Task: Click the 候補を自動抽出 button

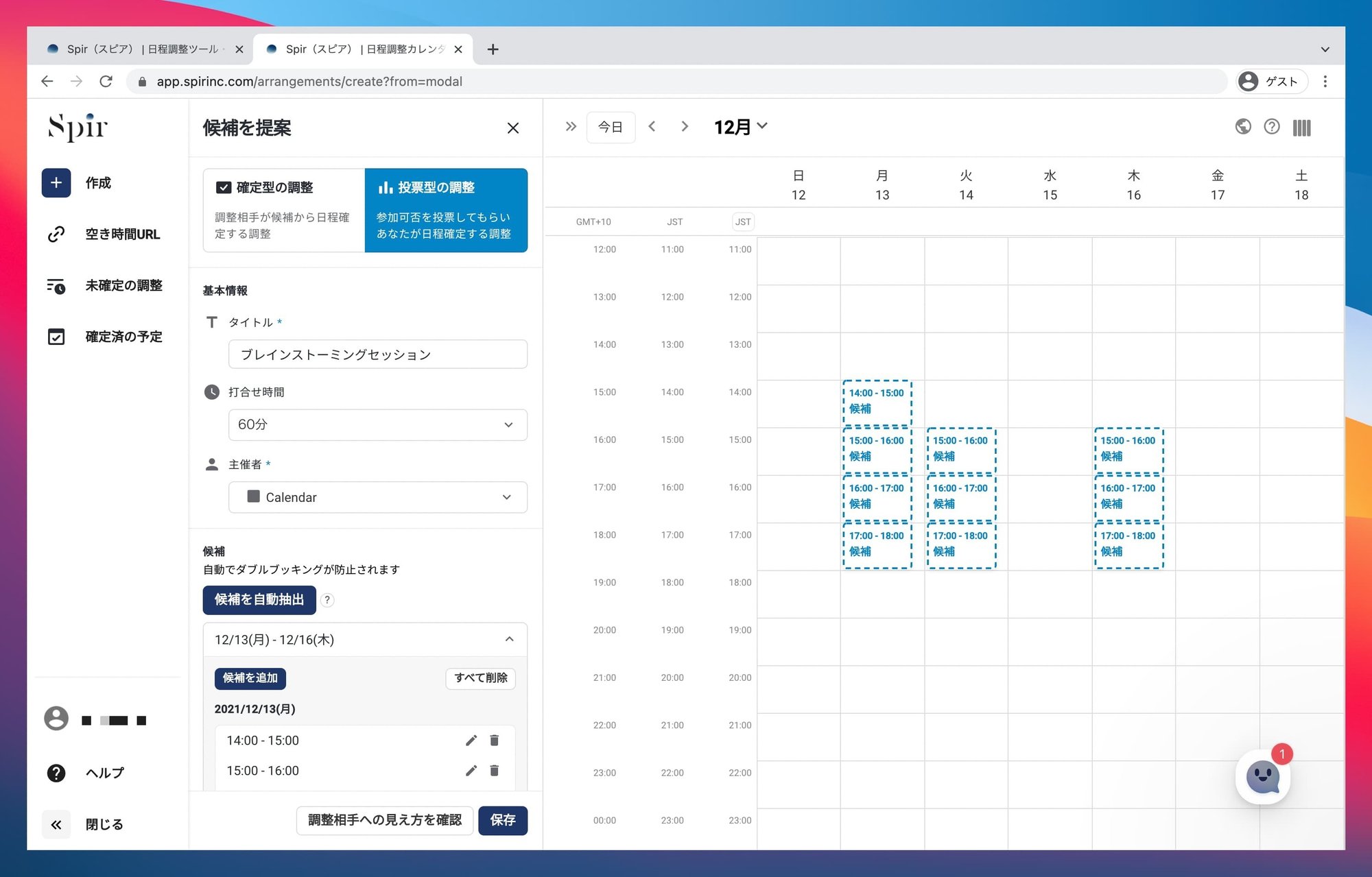Action: pyautogui.click(x=259, y=599)
